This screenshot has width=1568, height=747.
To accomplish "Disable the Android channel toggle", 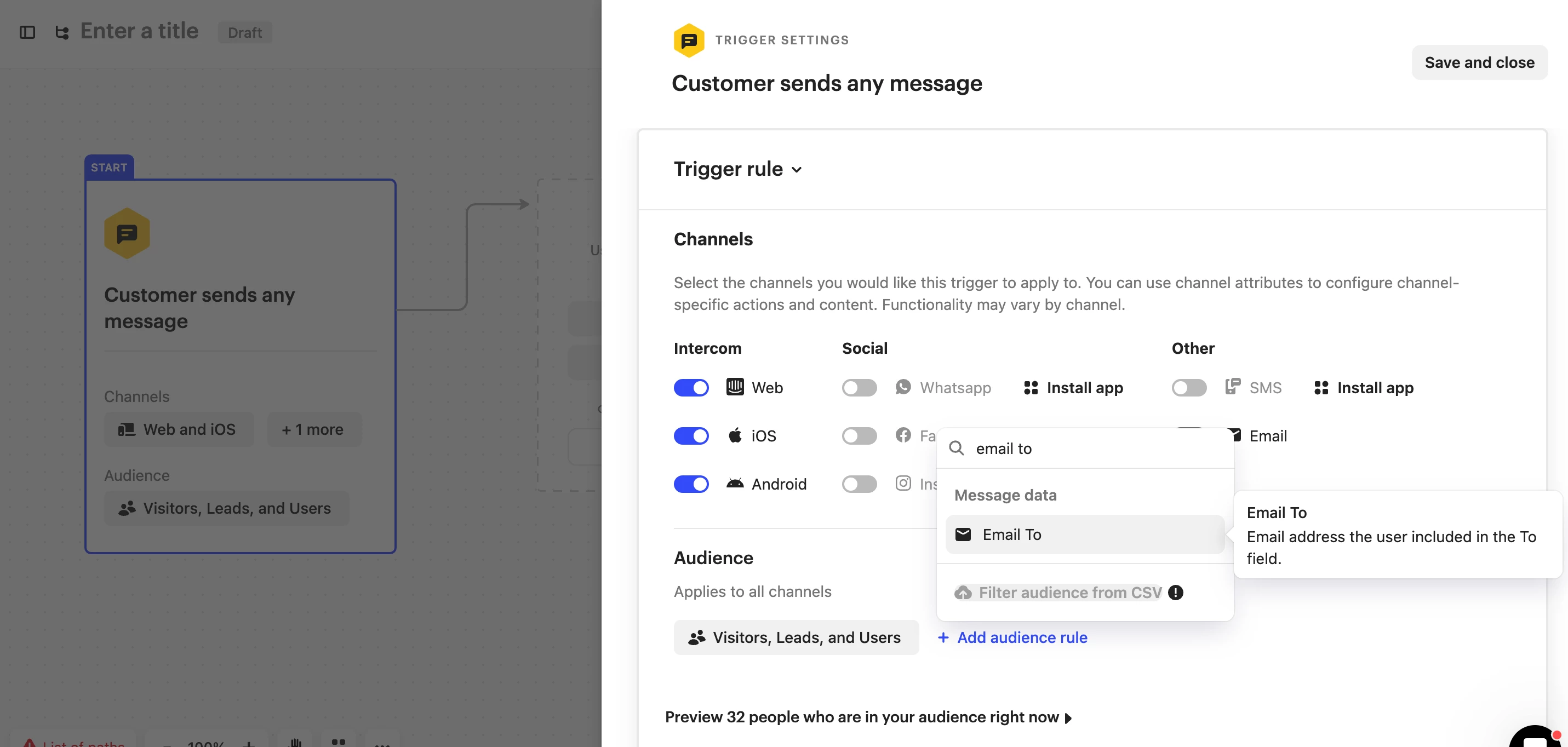I will [x=691, y=484].
